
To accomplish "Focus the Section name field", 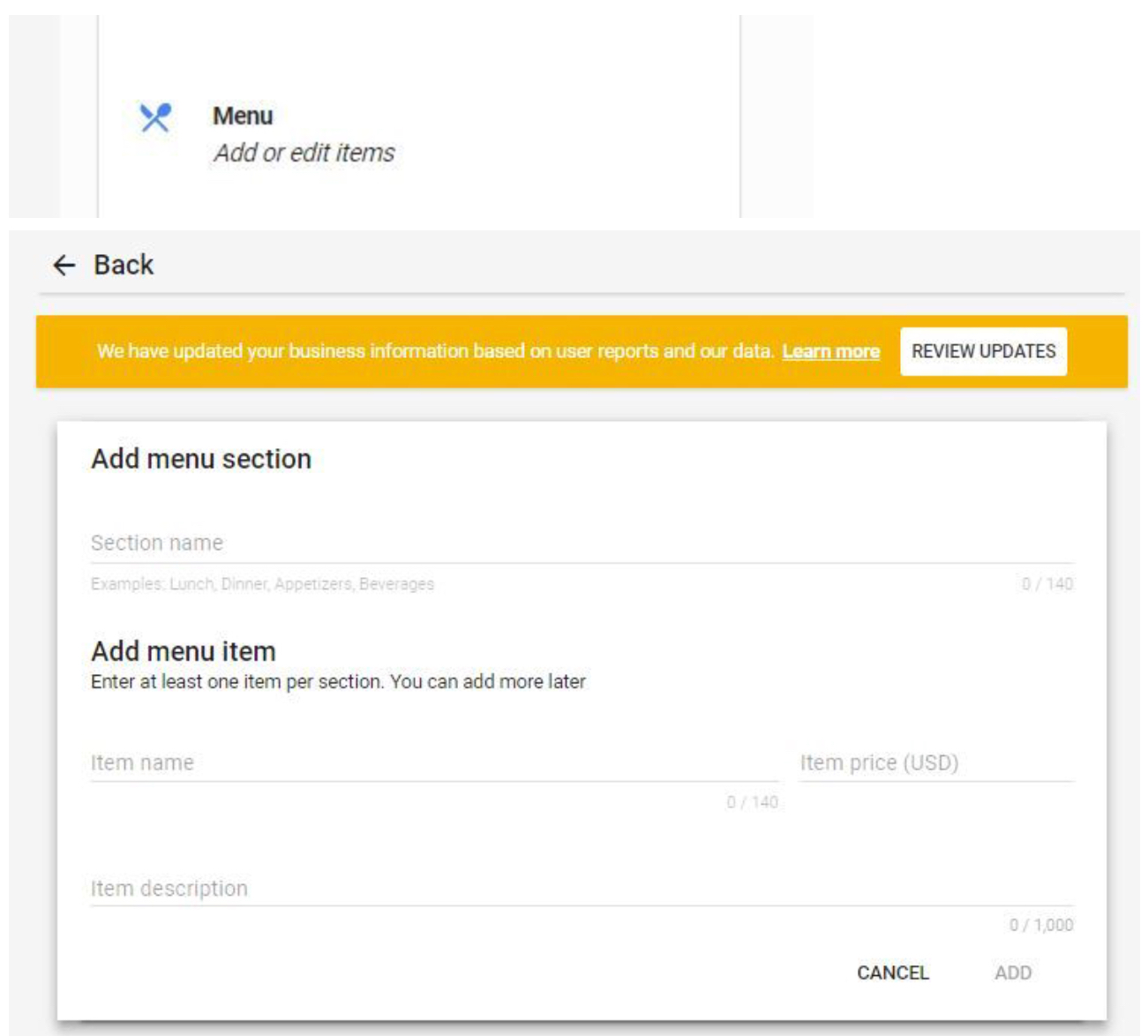I will 581,544.
